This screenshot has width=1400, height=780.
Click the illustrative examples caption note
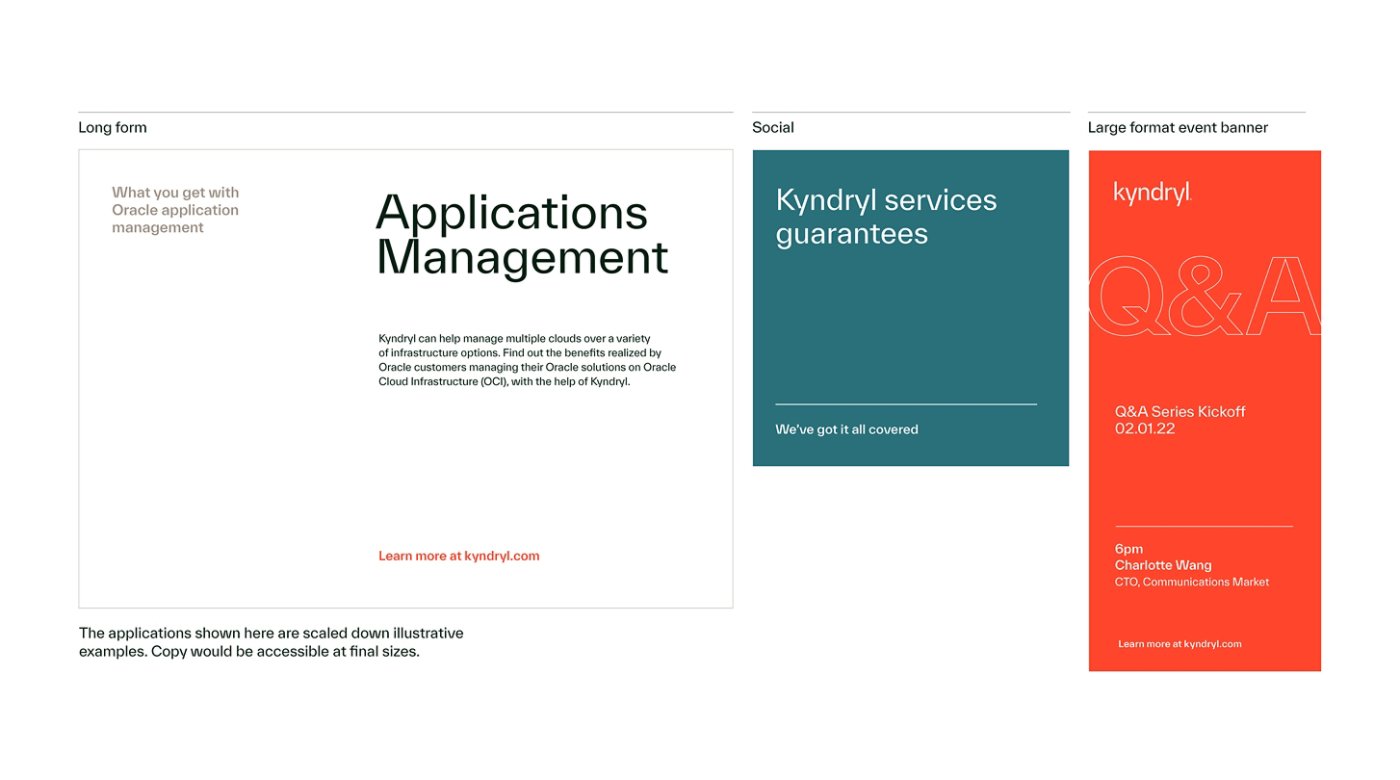click(x=271, y=642)
